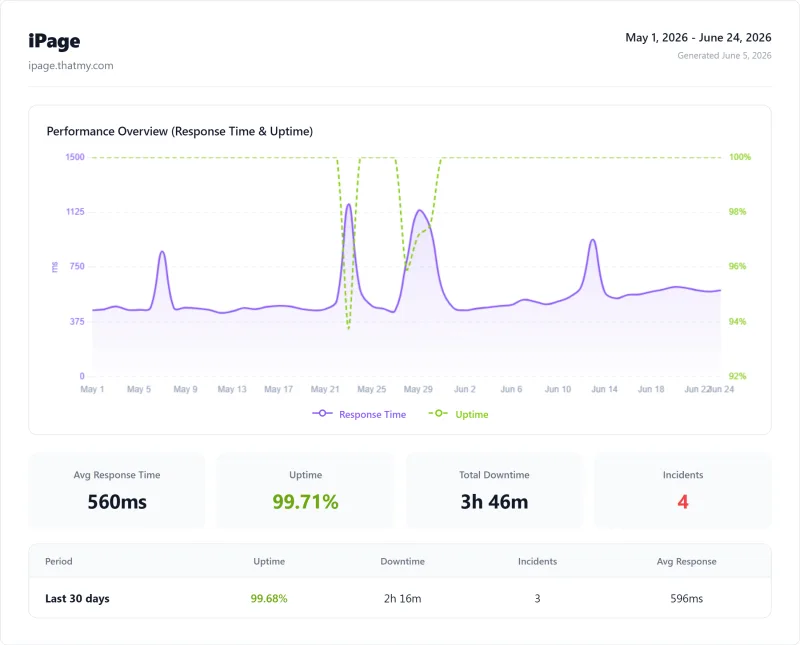Click the Jun 2 x-axis label

point(465,389)
